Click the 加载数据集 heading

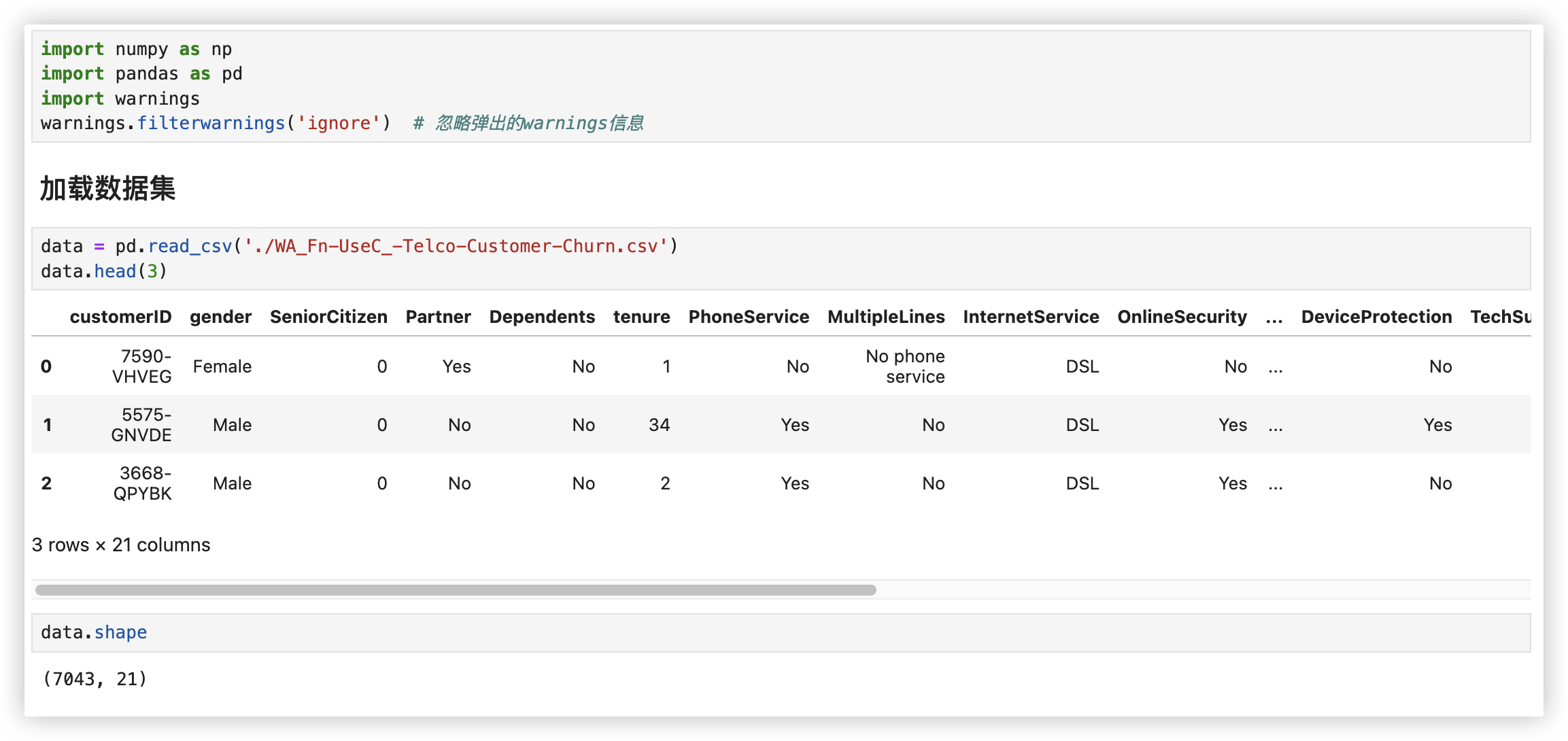click(x=107, y=188)
